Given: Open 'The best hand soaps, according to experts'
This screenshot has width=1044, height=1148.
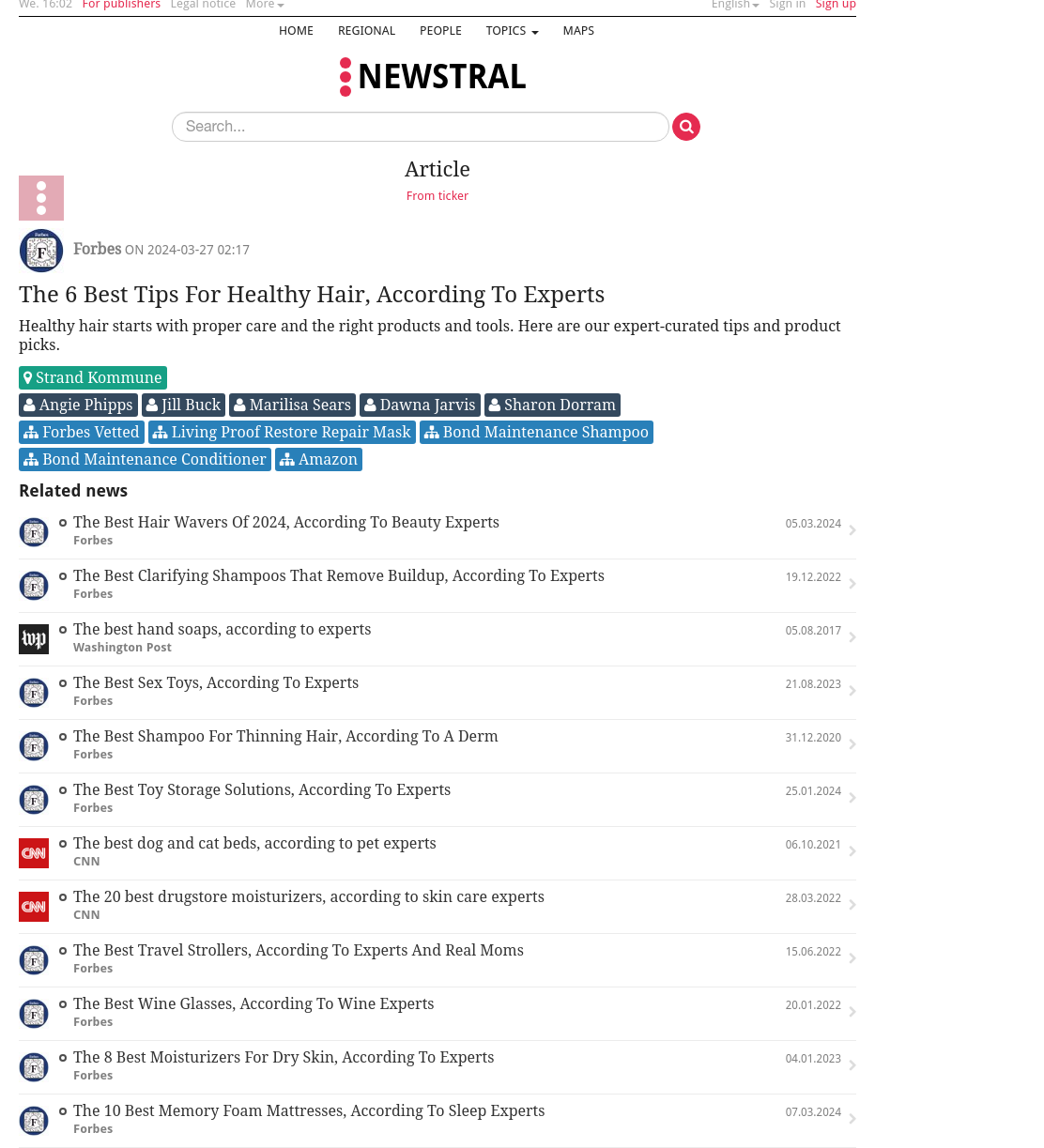Looking at the screenshot, I should (x=223, y=630).
